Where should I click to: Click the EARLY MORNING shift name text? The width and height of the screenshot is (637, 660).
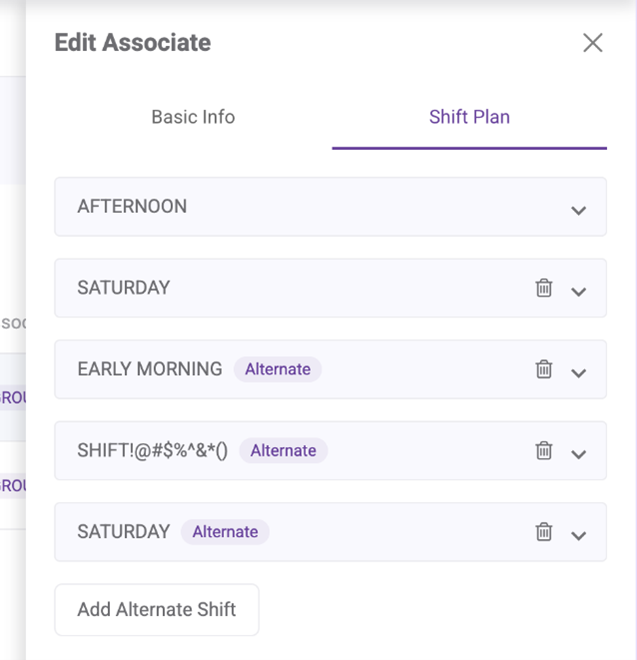point(150,369)
